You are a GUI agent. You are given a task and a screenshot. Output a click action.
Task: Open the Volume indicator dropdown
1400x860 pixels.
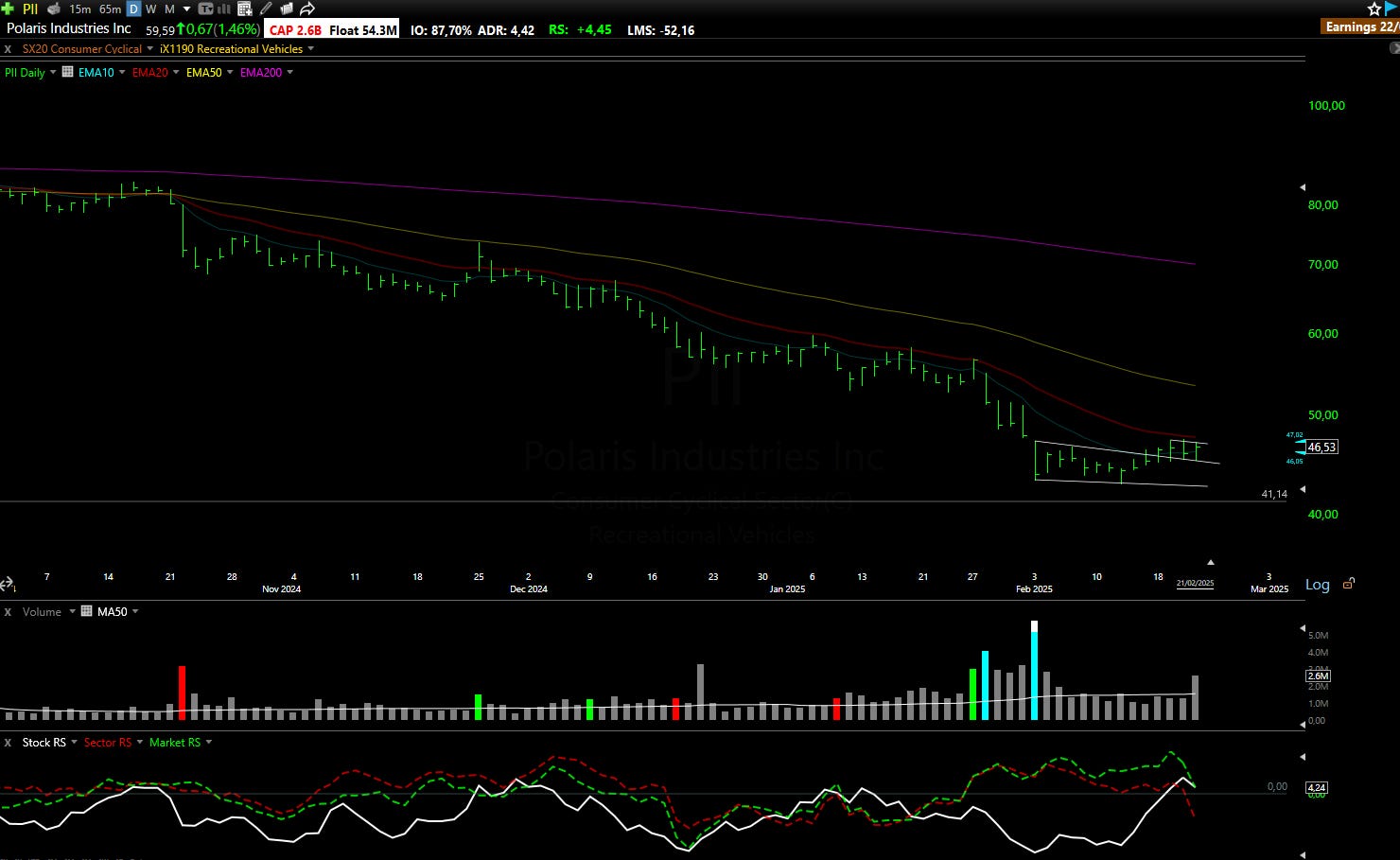pyautogui.click(x=72, y=611)
